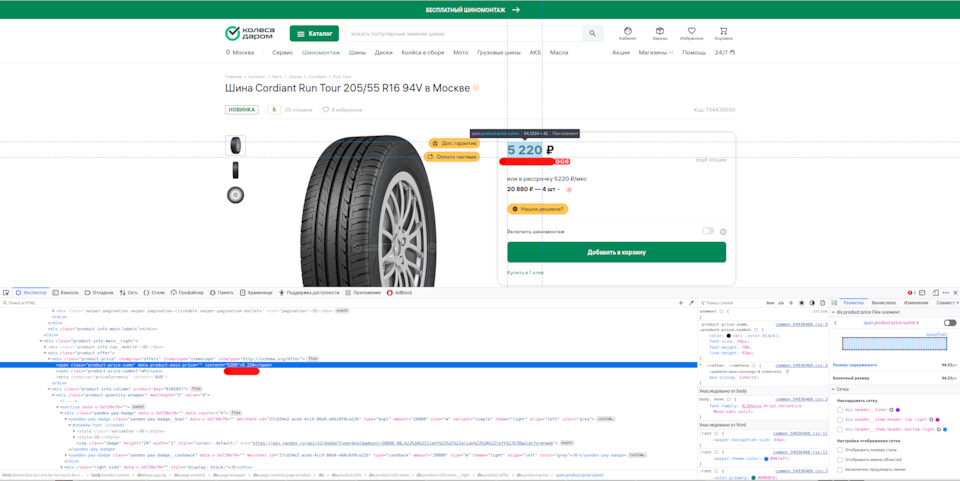Enable Бесконечно продлевать линии checkbox
The image size is (960, 481).
[840, 469]
